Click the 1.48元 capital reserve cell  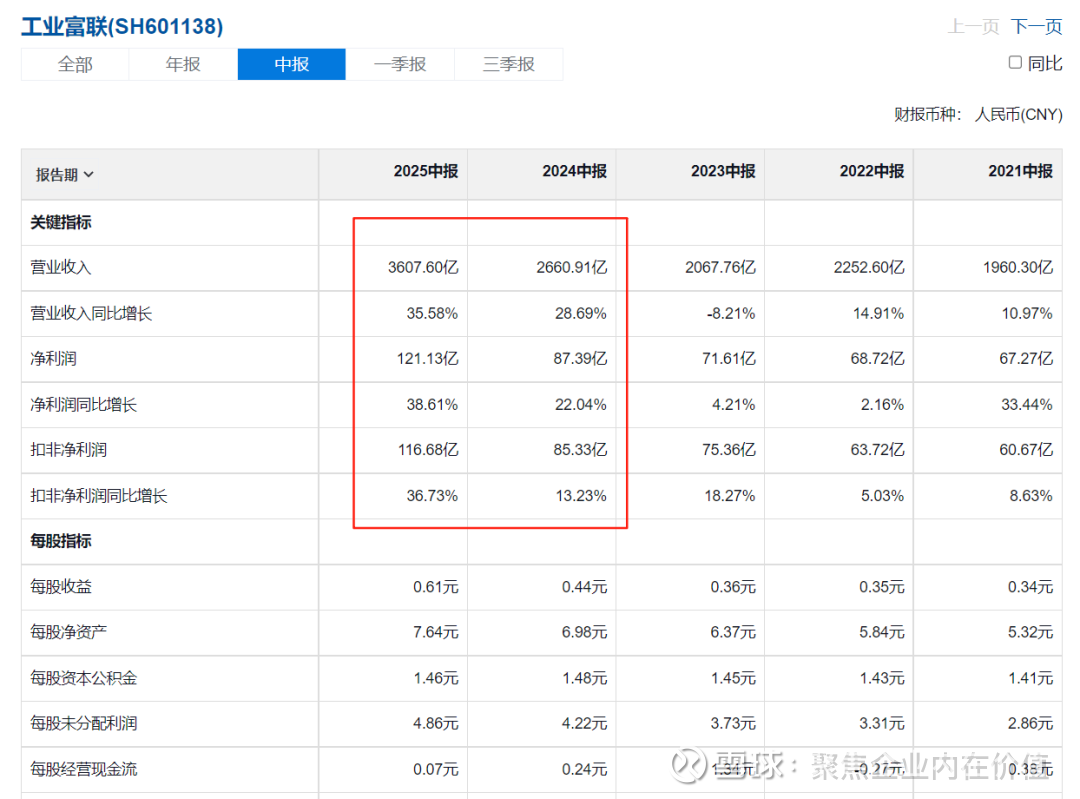pyautogui.click(x=584, y=678)
